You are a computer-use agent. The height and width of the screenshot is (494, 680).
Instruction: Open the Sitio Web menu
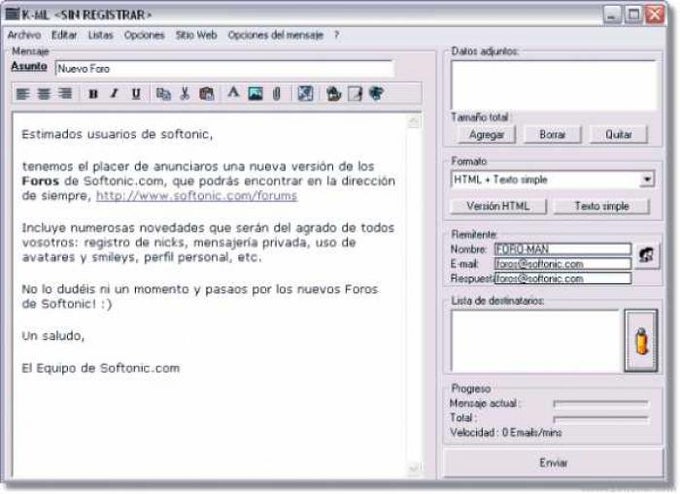pos(196,35)
